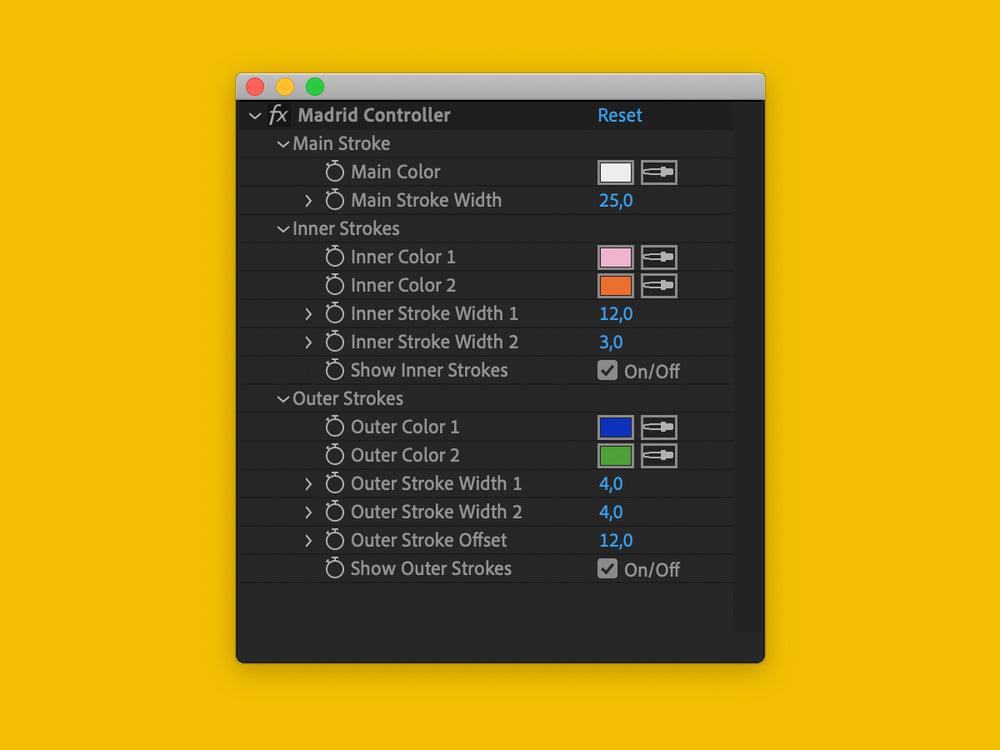Disable the Show Outer Strokes checkbox

607,569
